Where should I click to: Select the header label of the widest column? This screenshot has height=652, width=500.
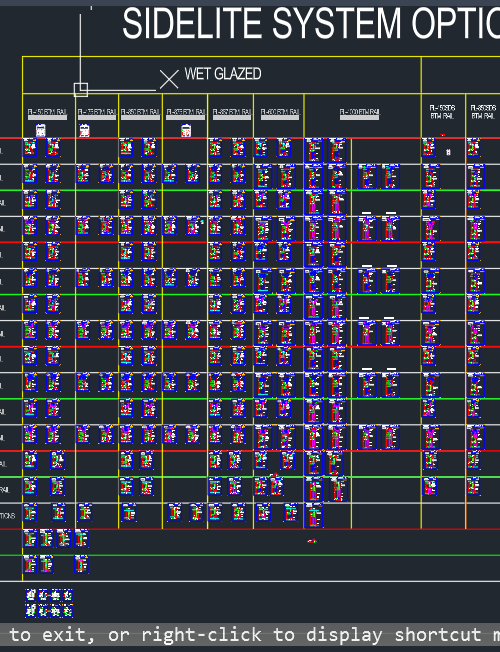point(359,112)
